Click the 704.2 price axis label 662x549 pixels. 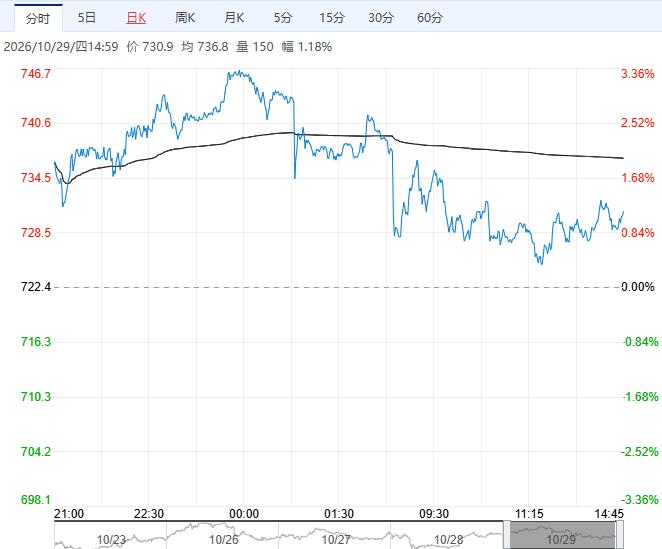point(36,452)
